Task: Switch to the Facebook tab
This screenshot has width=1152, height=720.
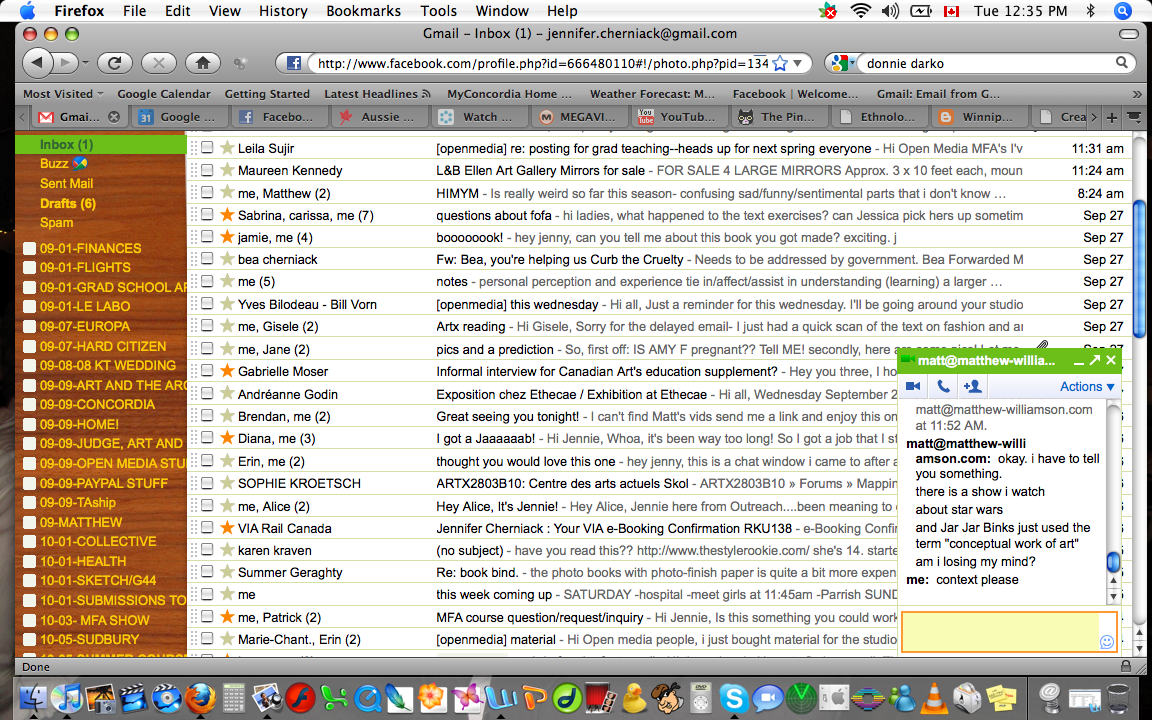Action: [278, 117]
